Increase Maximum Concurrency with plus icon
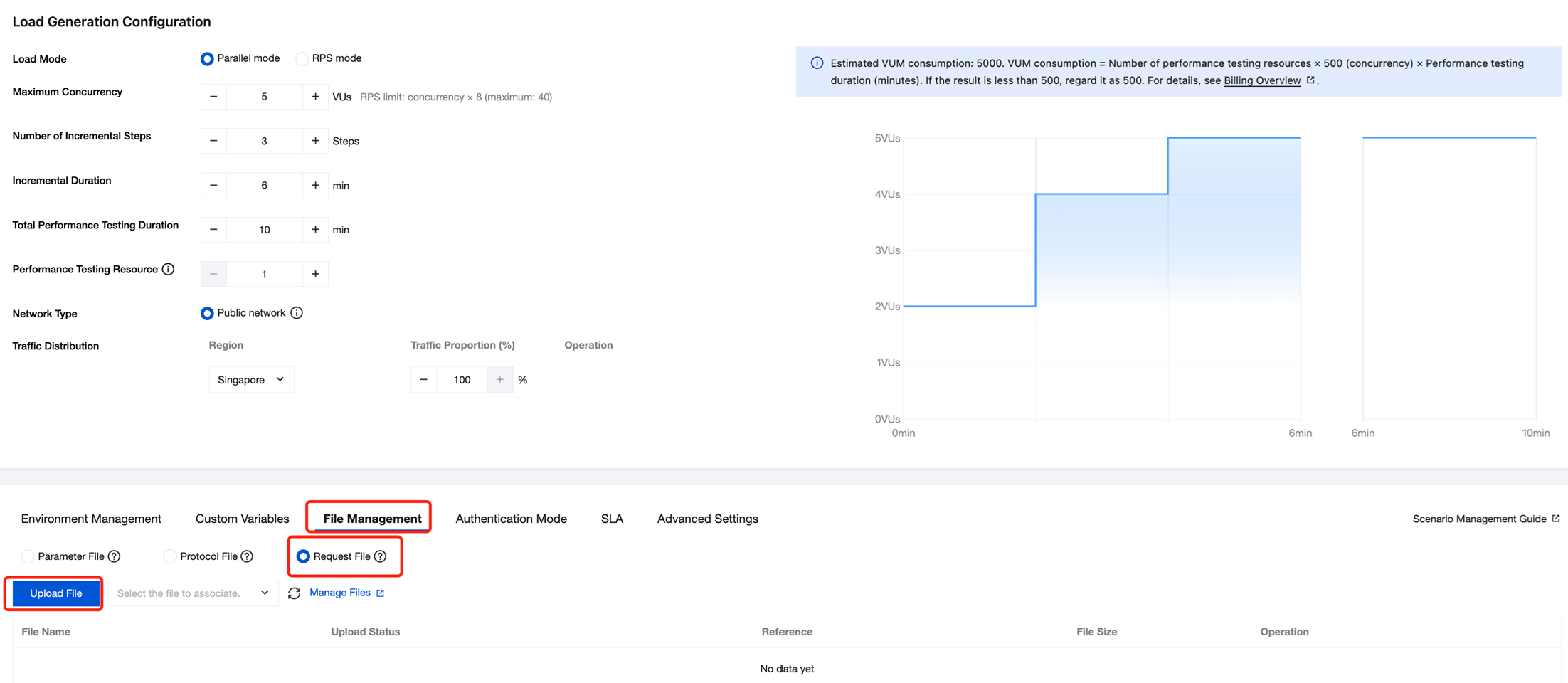1568x683 pixels. click(x=315, y=97)
